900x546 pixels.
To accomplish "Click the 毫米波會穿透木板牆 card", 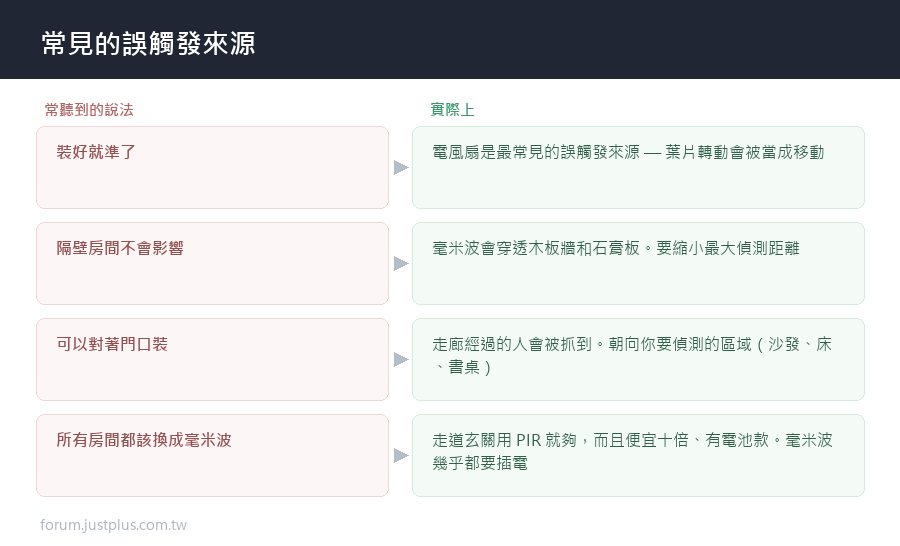I will click(x=638, y=264).
